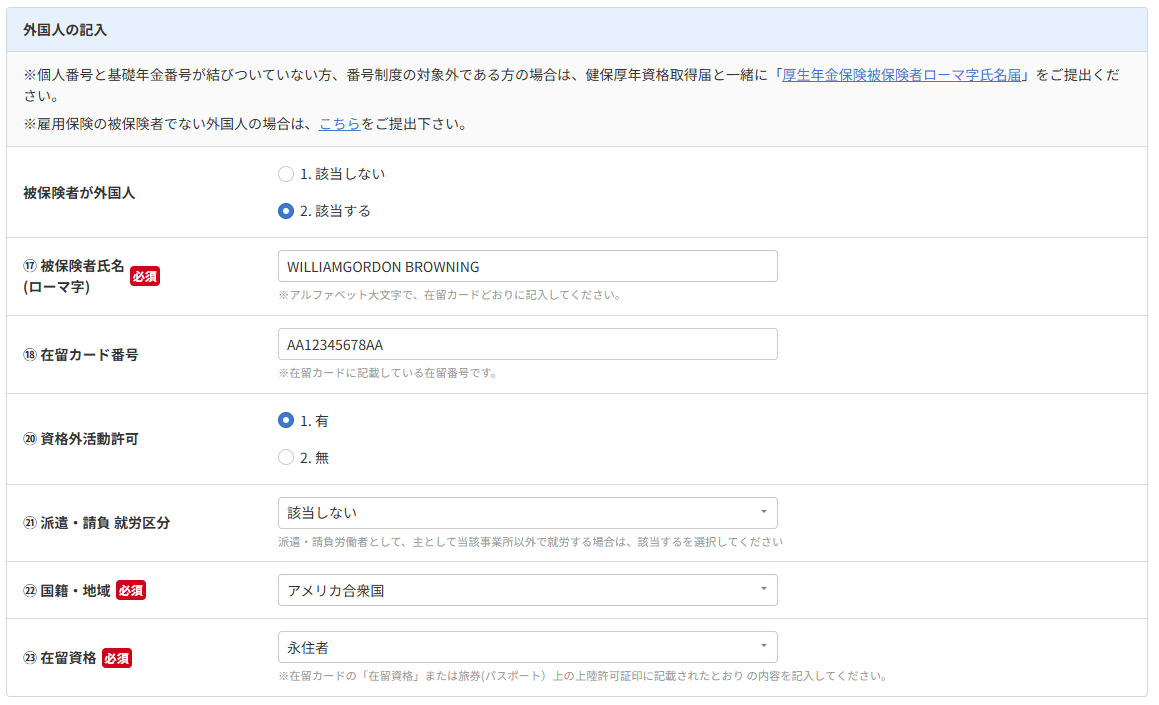Select the 該当する radio for 被保険者が外国人

(x=286, y=212)
